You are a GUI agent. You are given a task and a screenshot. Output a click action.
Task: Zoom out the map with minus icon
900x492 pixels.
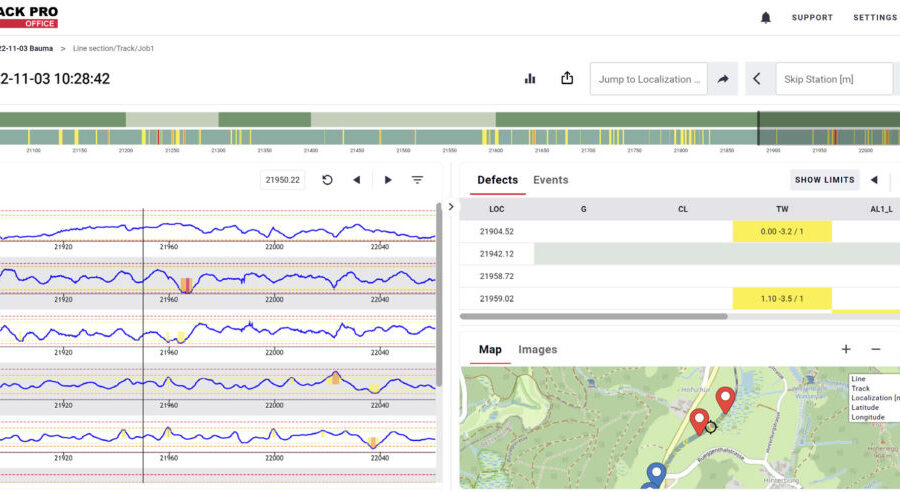click(876, 349)
